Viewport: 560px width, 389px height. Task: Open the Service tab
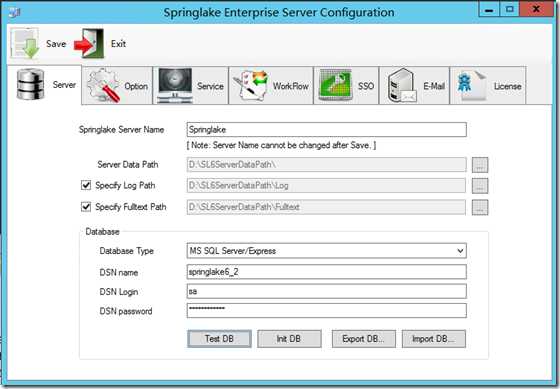point(191,86)
